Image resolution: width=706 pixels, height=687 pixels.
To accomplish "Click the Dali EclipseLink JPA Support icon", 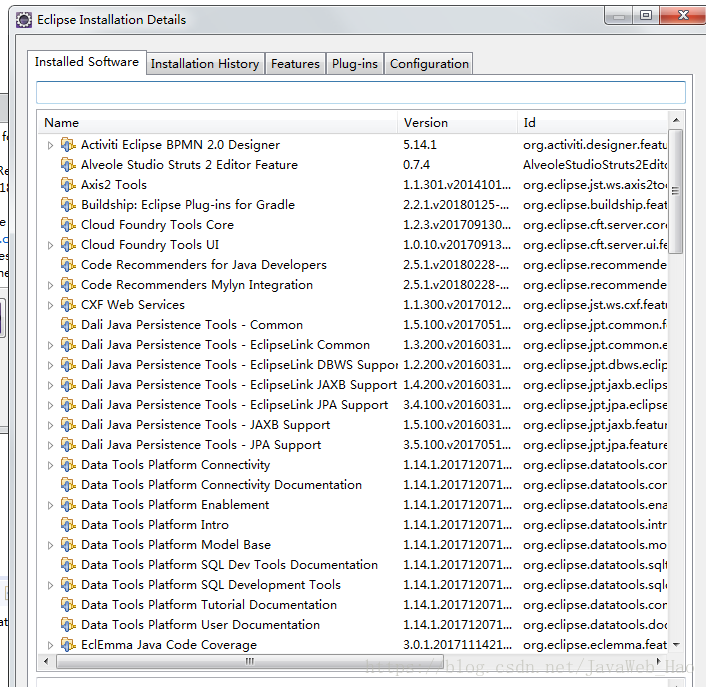I will pyautogui.click(x=68, y=405).
